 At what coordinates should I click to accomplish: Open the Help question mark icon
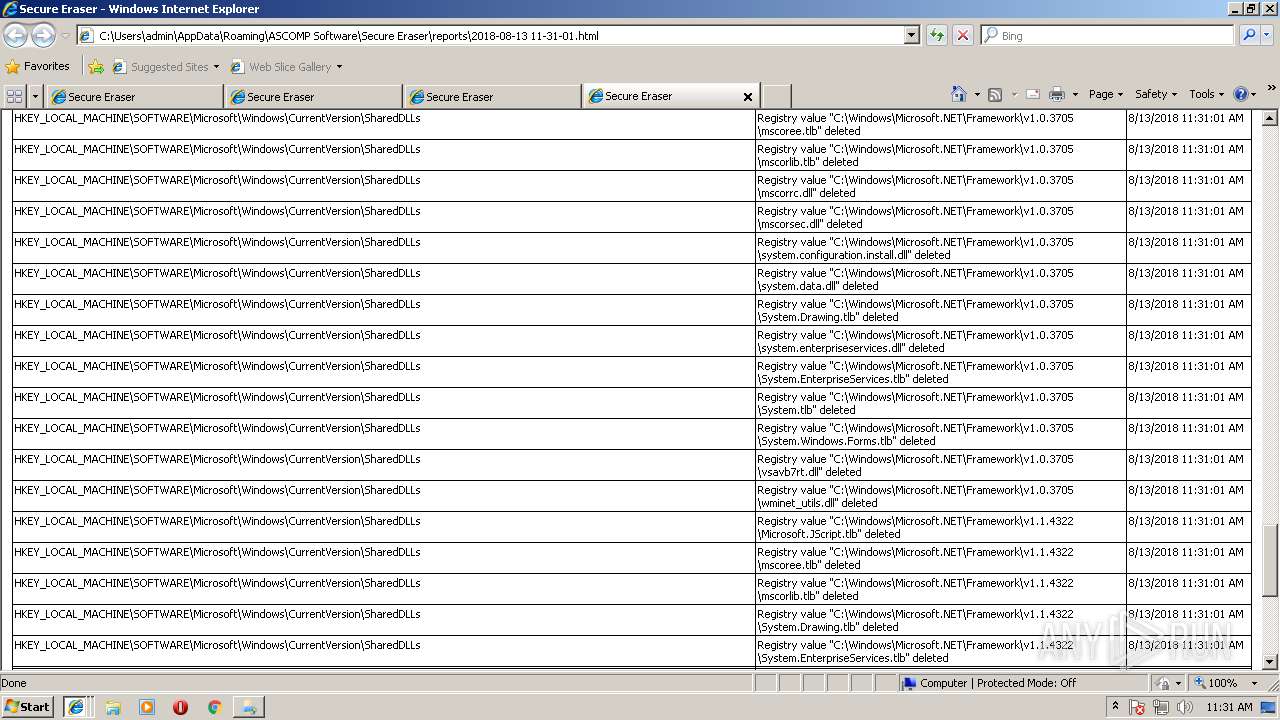[x=1241, y=94]
